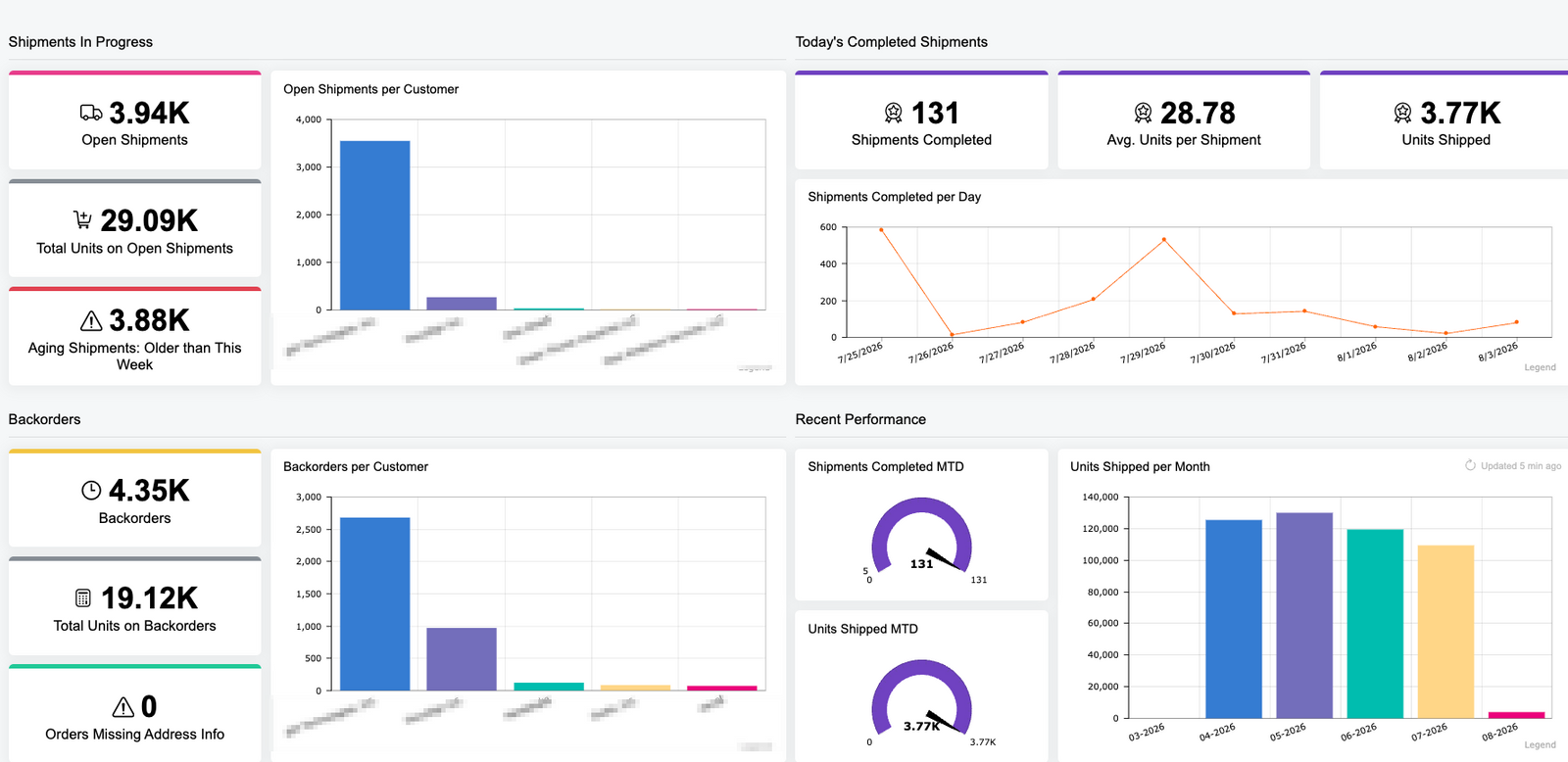
Task: Click 'Orders Missing Address Info' label
Action: [135, 735]
